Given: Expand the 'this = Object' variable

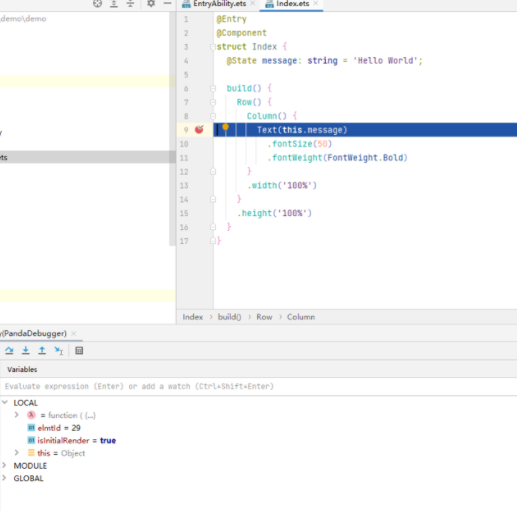Looking at the screenshot, I should pyautogui.click(x=16, y=453).
